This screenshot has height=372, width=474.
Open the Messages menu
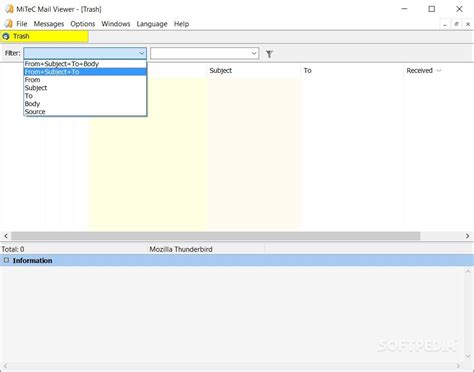tap(49, 24)
